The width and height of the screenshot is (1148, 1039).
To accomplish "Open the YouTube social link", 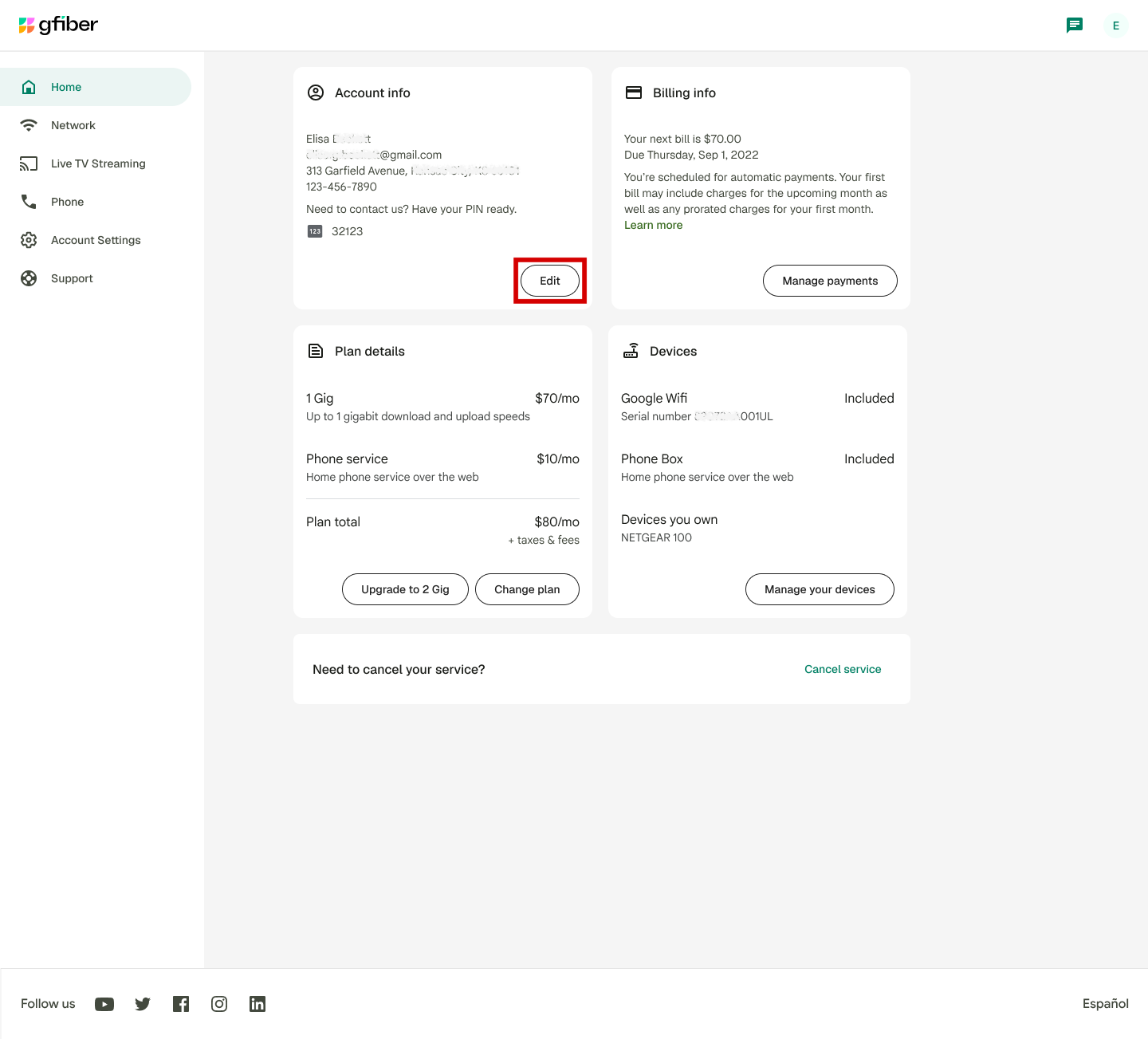I will coord(104,1004).
